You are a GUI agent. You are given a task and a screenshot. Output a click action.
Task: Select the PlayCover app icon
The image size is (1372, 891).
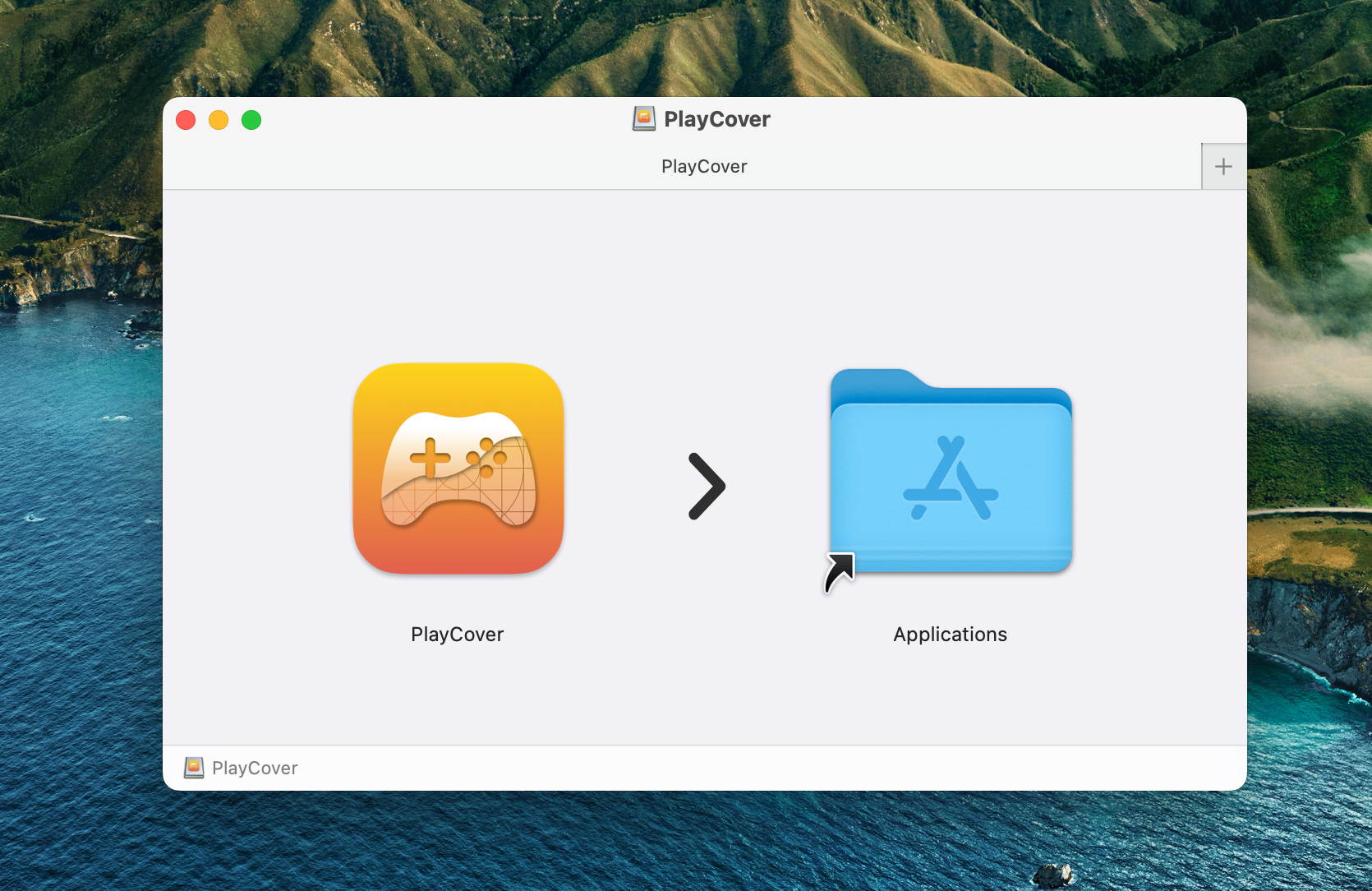pyautogui.click(x=458, y=469)
